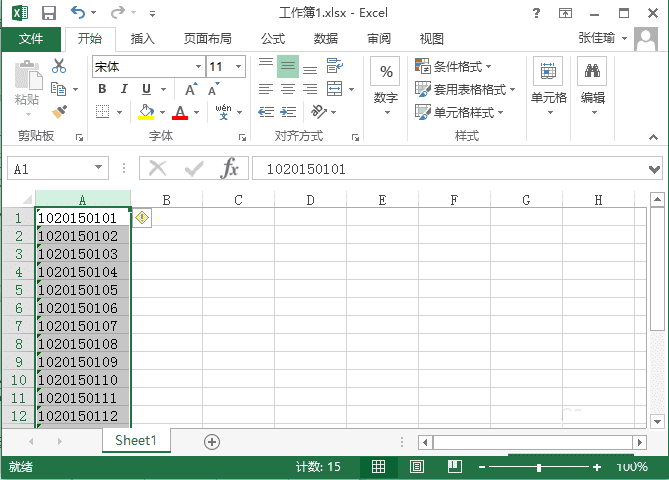The image size is (669, 480).
Task: Select middle vertical alignment
Action: coord(288,66)
